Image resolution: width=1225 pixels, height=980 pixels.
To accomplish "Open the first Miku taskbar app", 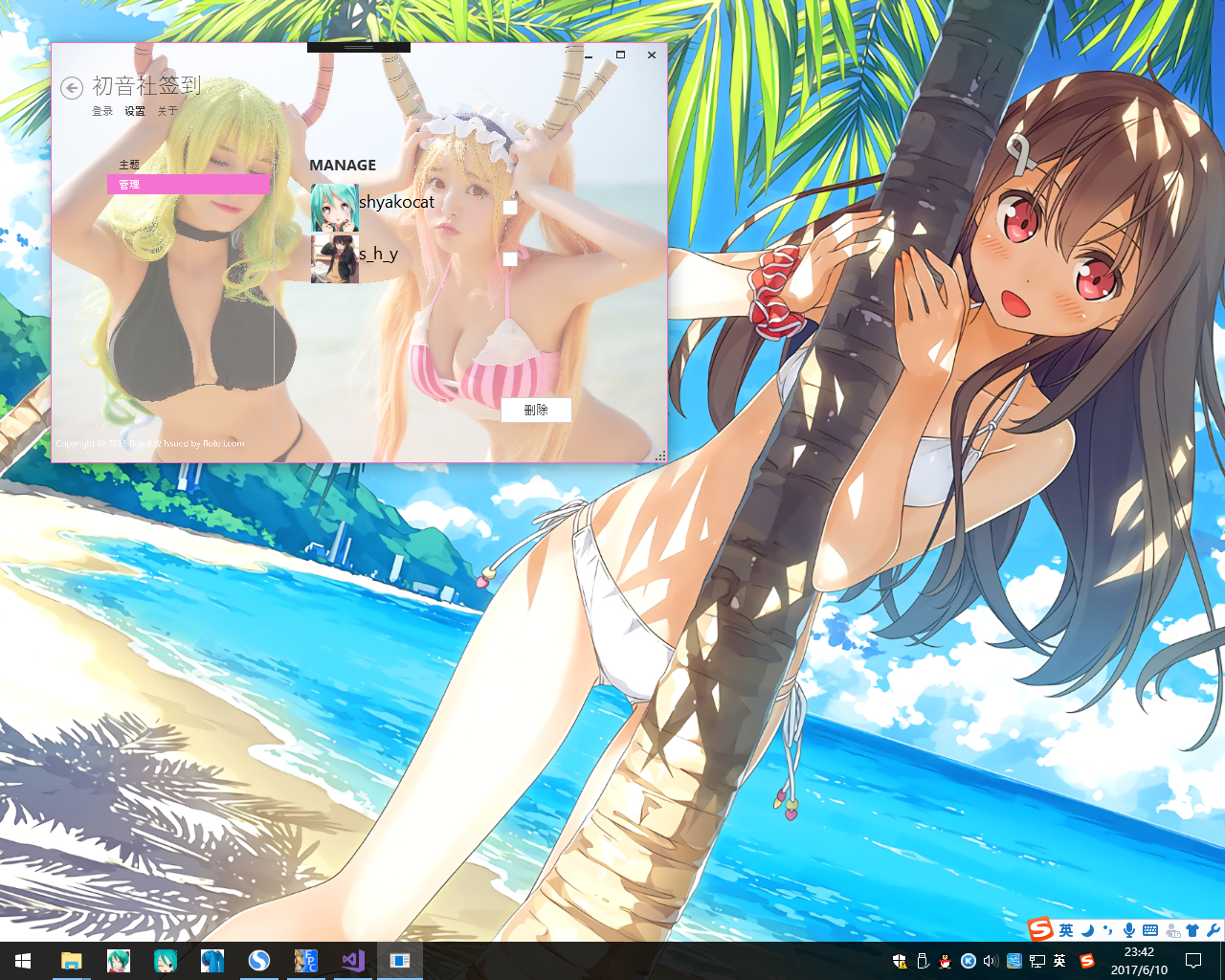I will [119, 961].
